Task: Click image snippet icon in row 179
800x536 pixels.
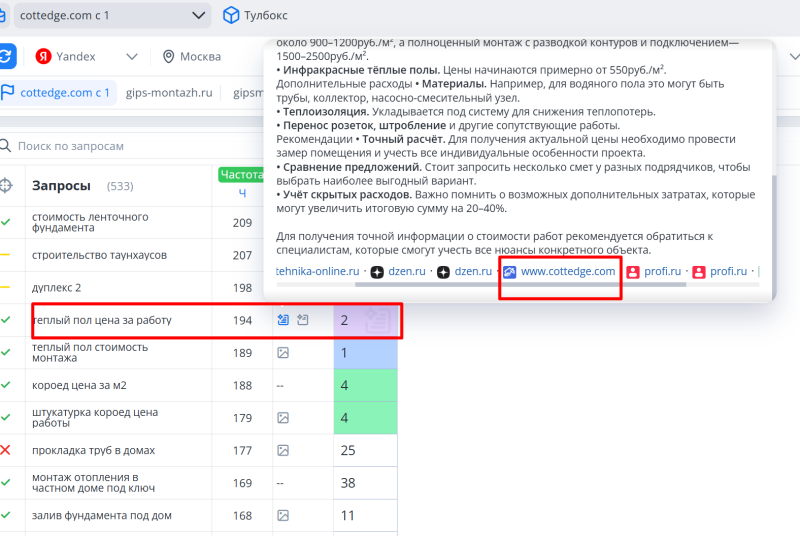Action: [283, 418]
